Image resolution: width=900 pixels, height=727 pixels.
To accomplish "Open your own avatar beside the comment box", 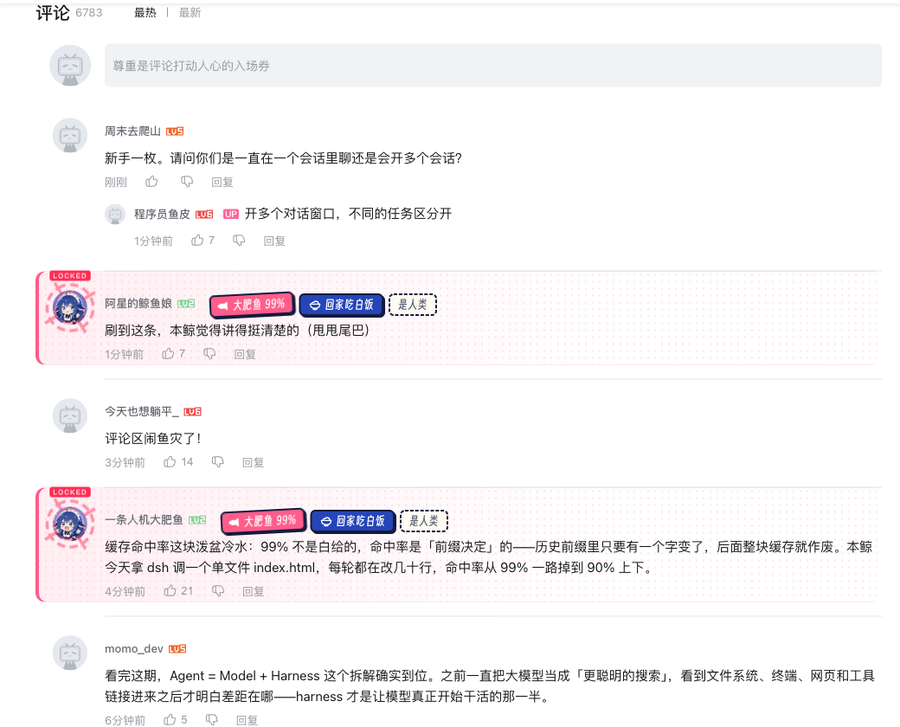I will [x=70, y=65].
